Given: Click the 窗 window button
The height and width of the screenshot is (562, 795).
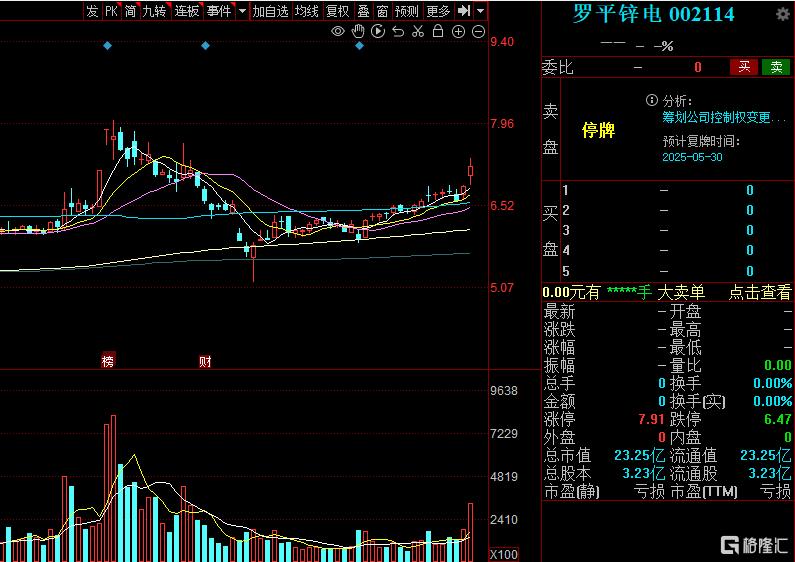Looking at the screenshot, I should (x=382, y=11).
